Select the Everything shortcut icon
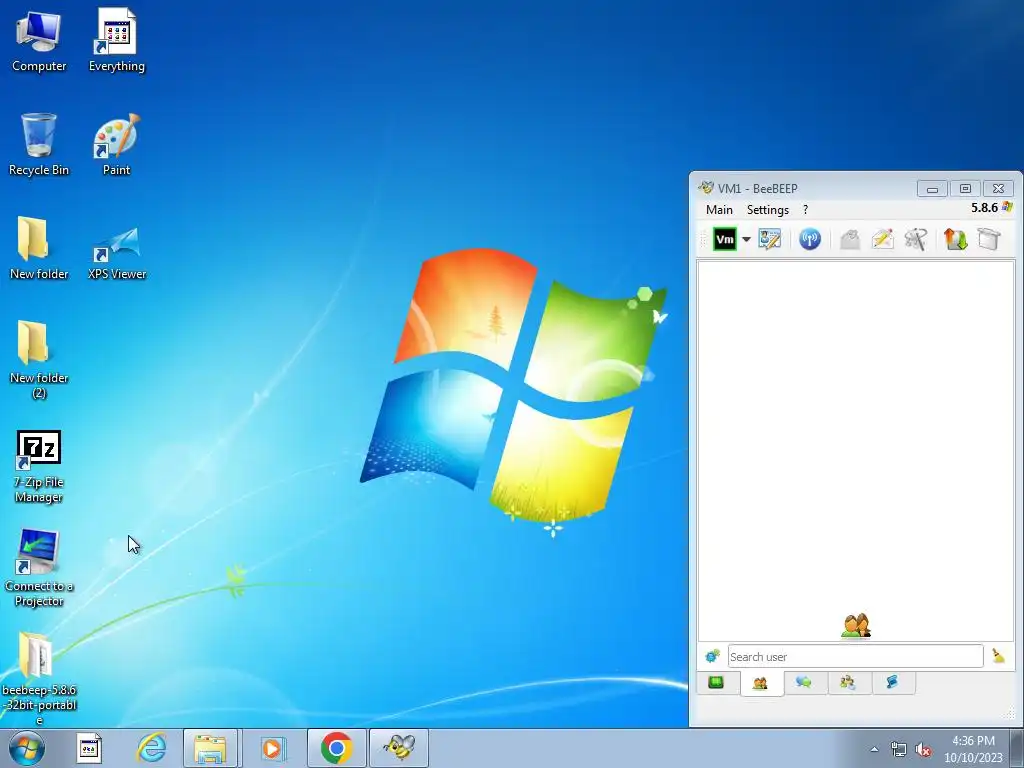1024x768 pixels. click(x=117, y=40)
